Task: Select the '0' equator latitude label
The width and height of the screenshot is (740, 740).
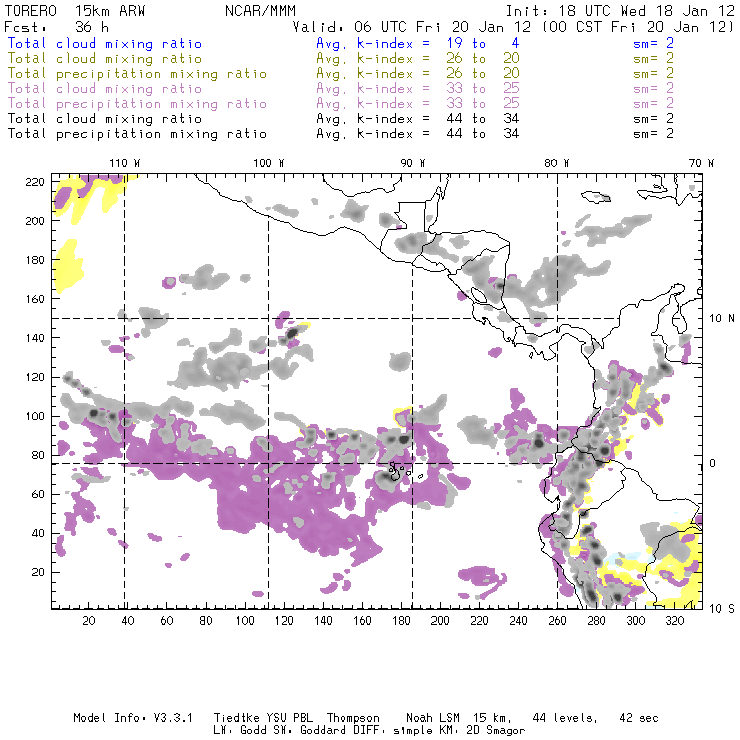Action: pyautogui.click(x=713, y=463)
